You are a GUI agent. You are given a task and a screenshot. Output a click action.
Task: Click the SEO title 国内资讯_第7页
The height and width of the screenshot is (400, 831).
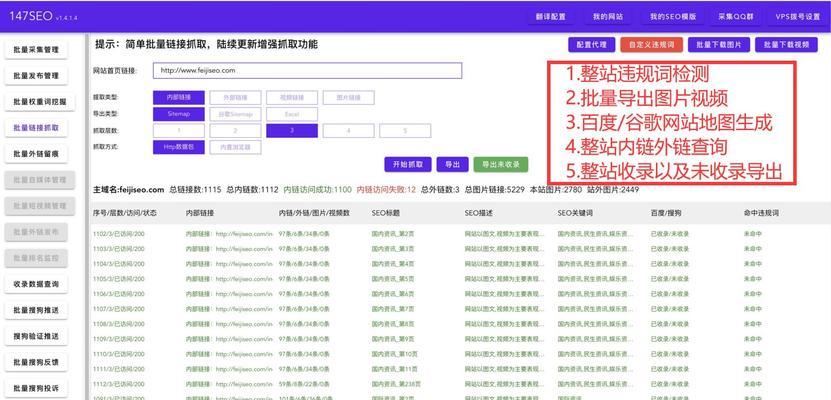pos(393,309)
